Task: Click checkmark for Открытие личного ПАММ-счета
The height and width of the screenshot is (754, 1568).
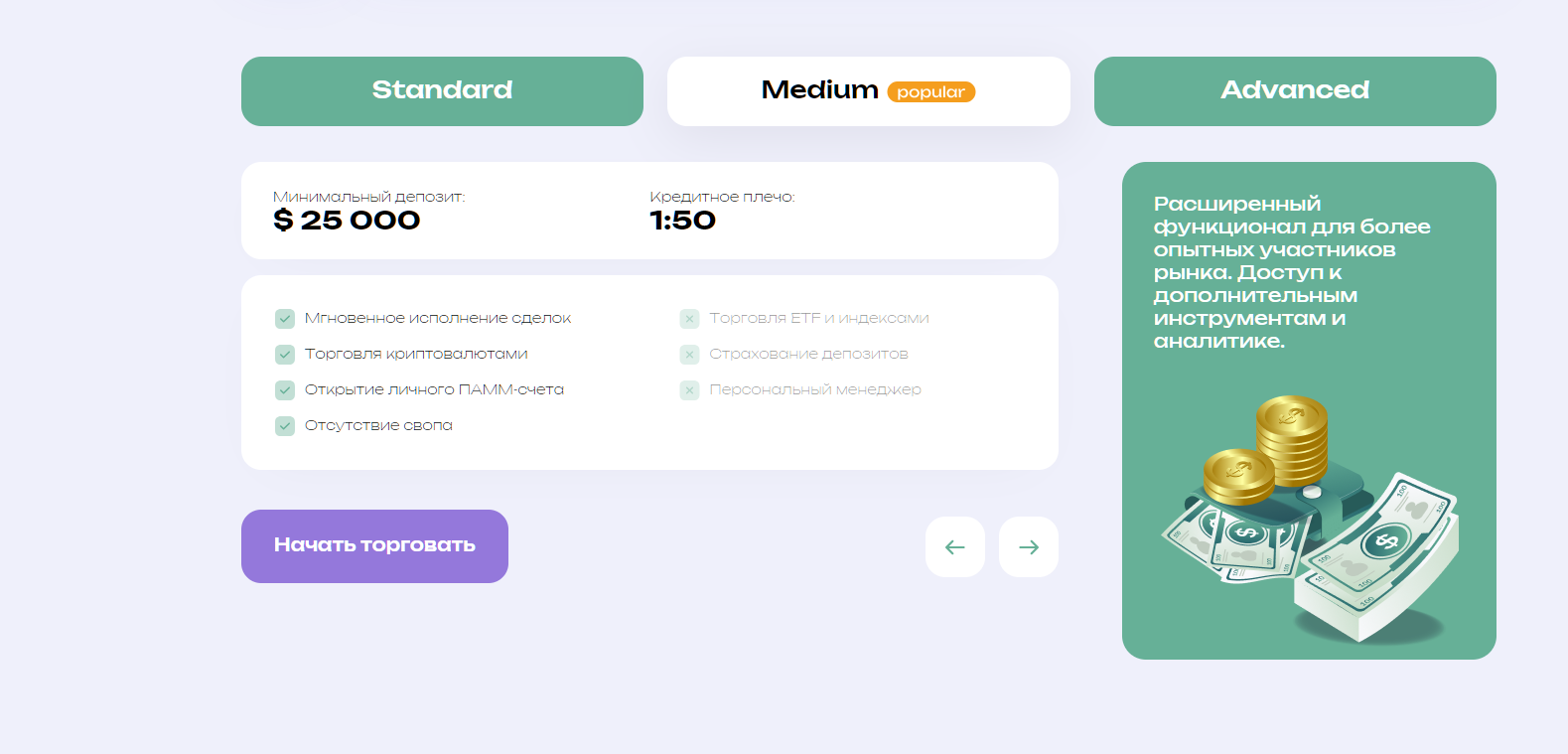Action: pos(285,390)
